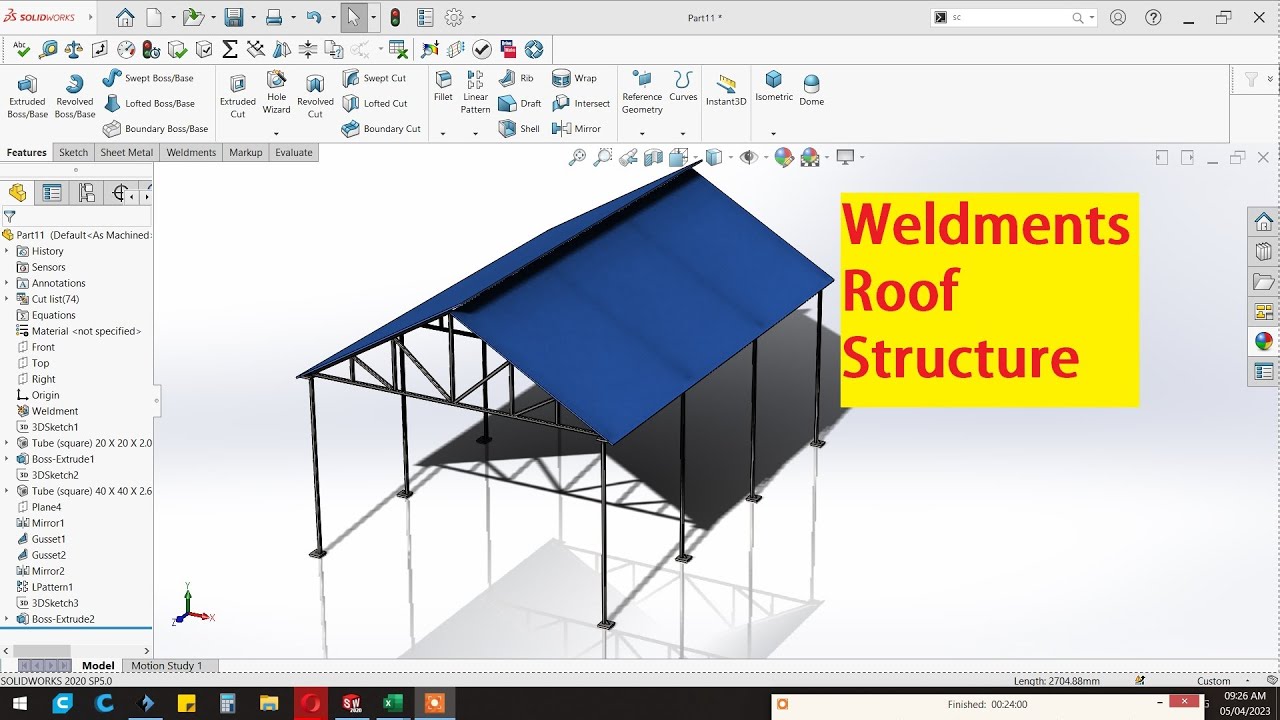Open the Evaluate tab
Viewport: 1280px width, 720px height.
294,152
